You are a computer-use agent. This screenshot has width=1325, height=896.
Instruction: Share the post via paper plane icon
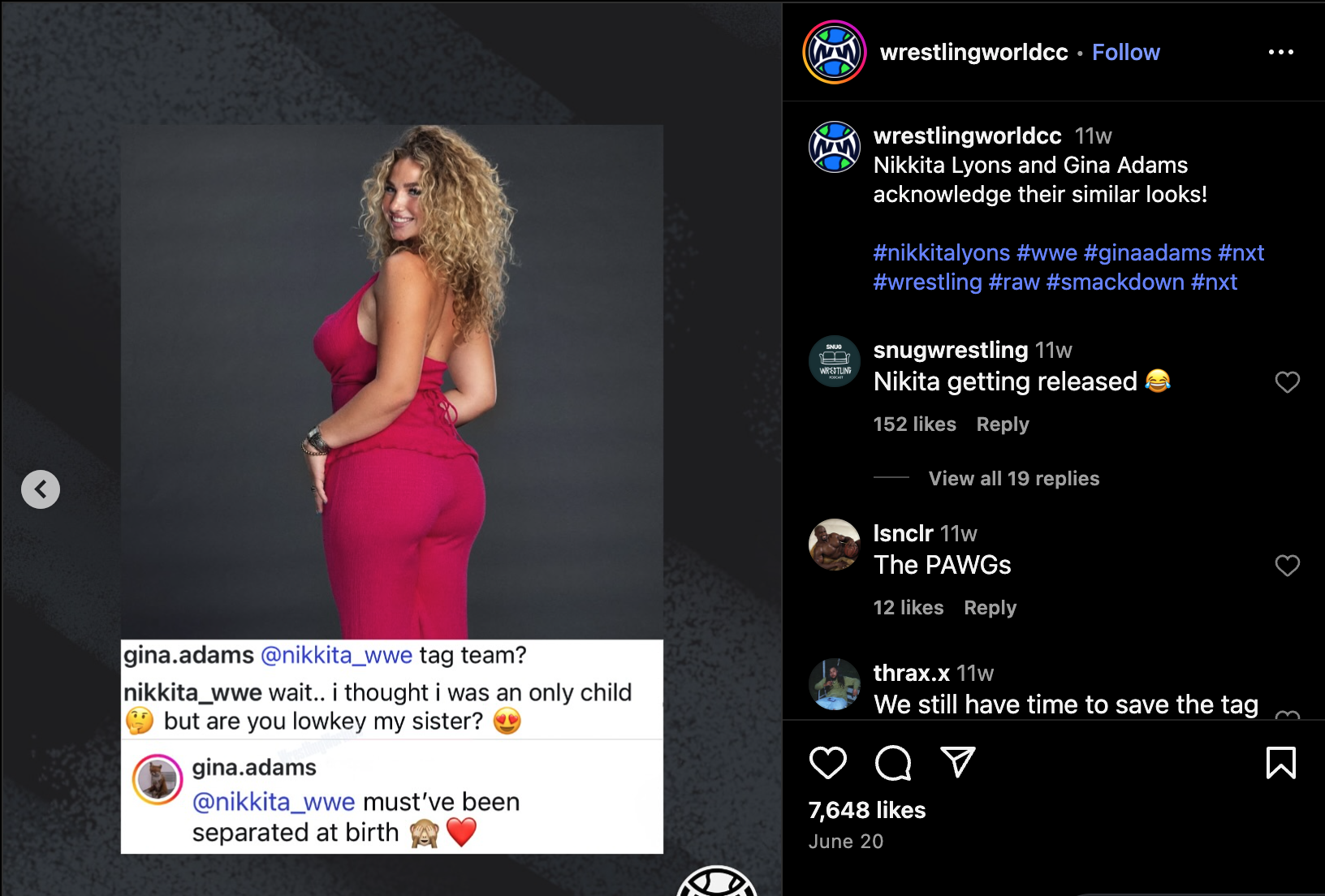958,762
